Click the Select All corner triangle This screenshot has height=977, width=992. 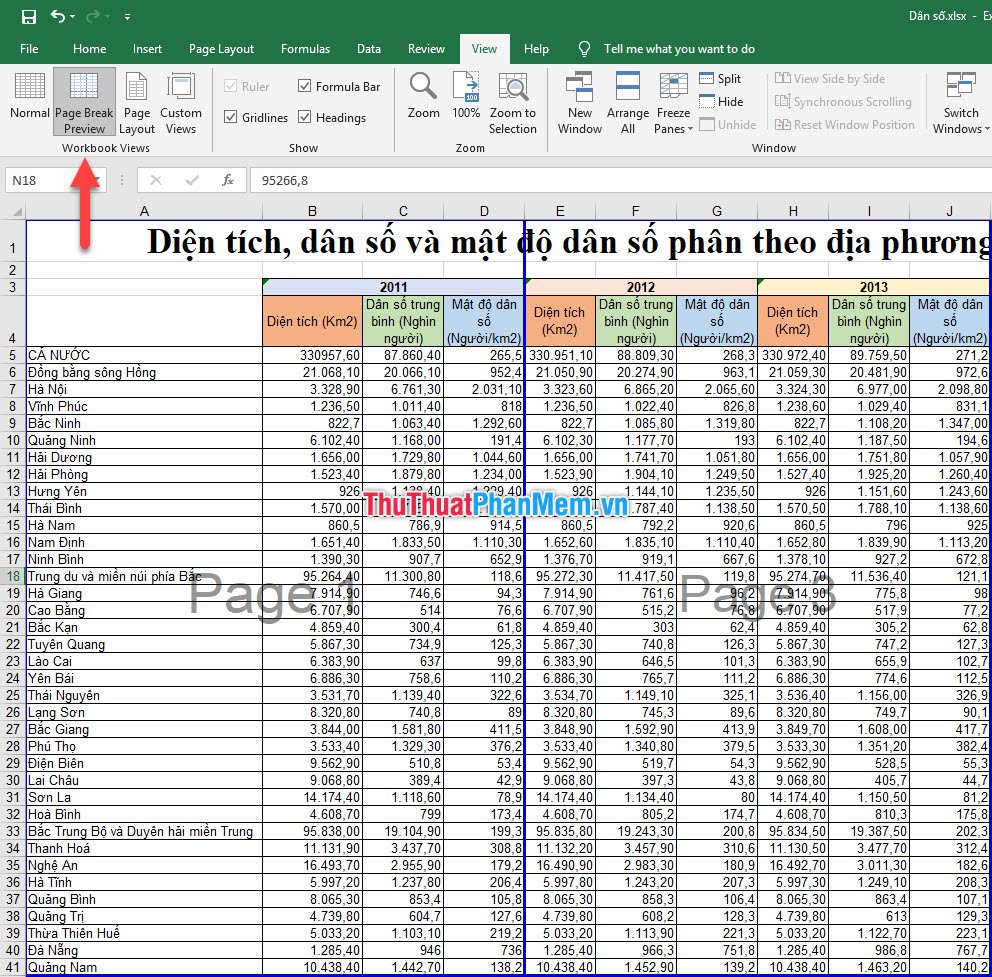click(16, 211)
